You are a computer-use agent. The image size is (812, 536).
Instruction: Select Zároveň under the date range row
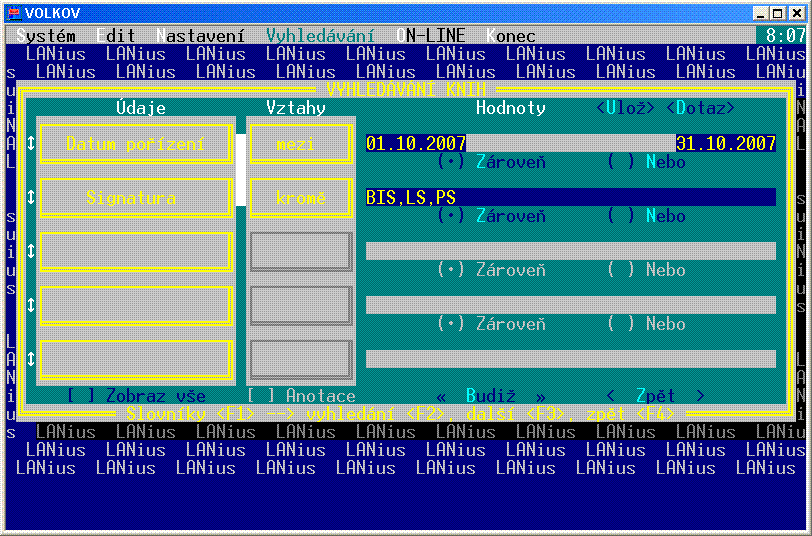click(x=491, y=162)
